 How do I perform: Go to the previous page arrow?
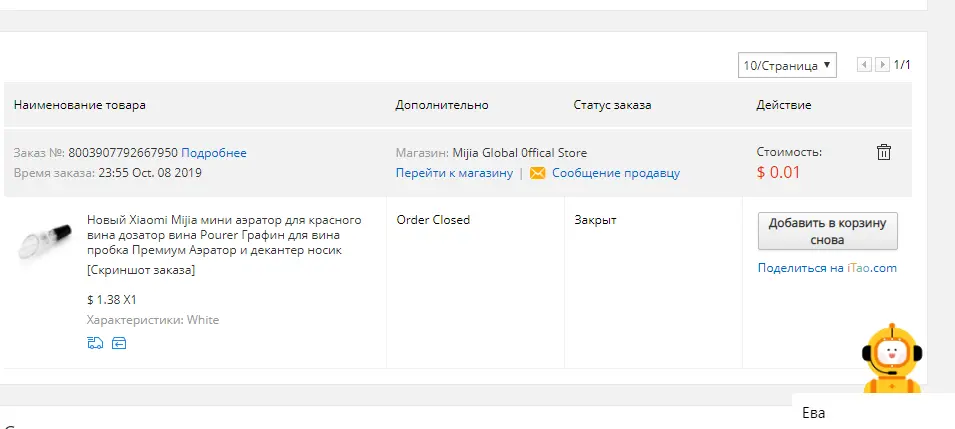coord(864,65)
